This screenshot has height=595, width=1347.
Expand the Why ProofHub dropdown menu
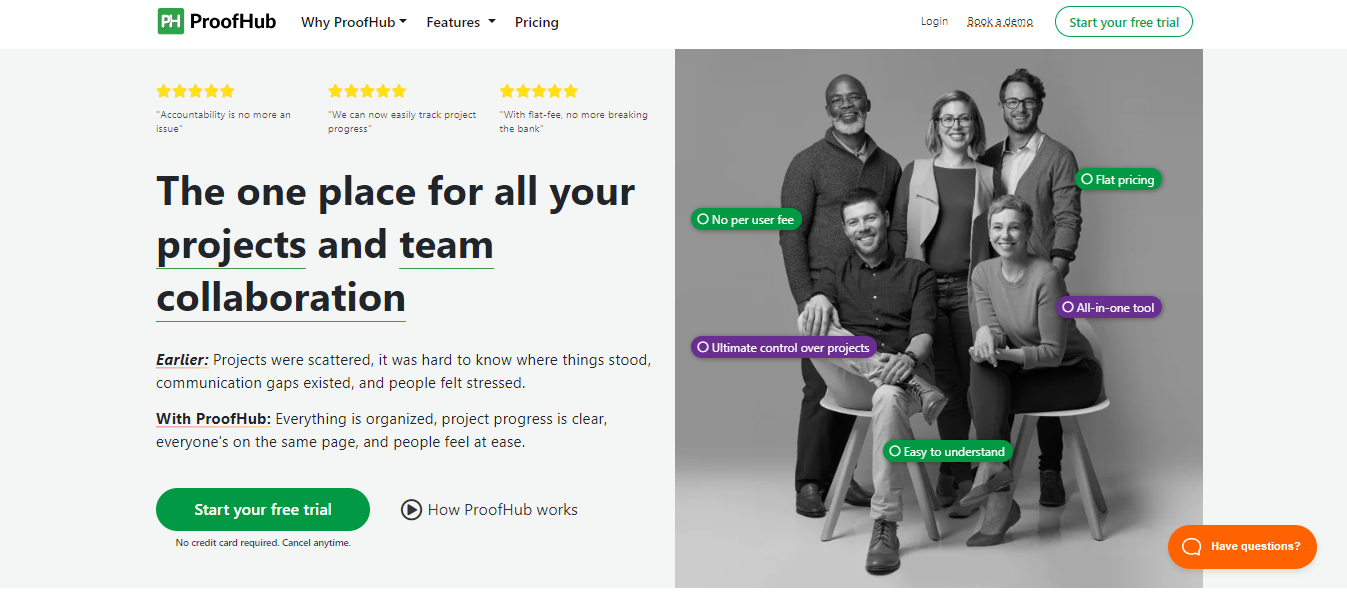pyautogui.click(x=354, y=22)
